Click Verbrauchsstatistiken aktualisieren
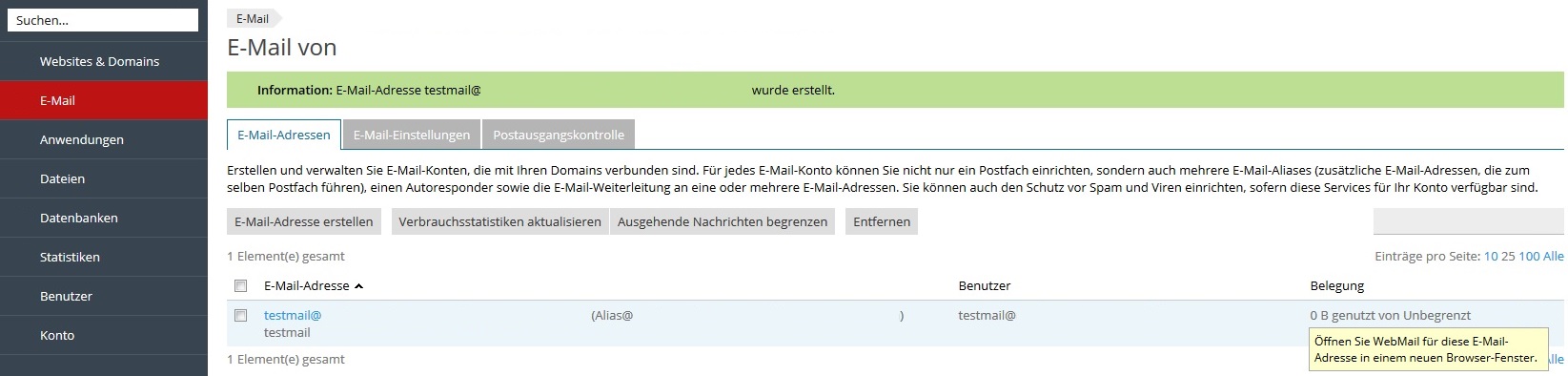This screenshot has width=1568, height=376. point(500,221)
